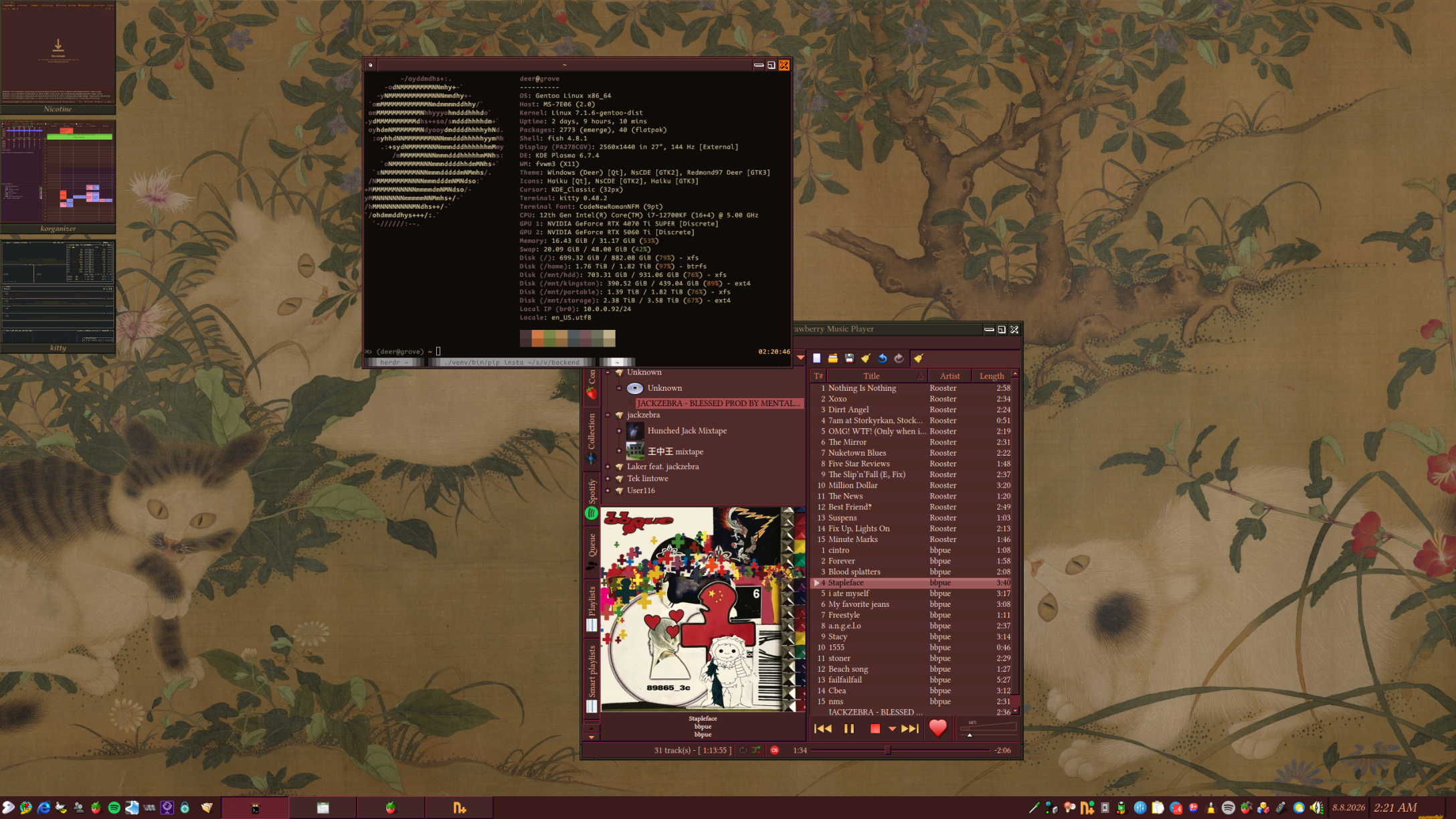Expand the 王中王 mixtape album
Image resolution: width=1456 pixels, height=819 pixels.
620,451
